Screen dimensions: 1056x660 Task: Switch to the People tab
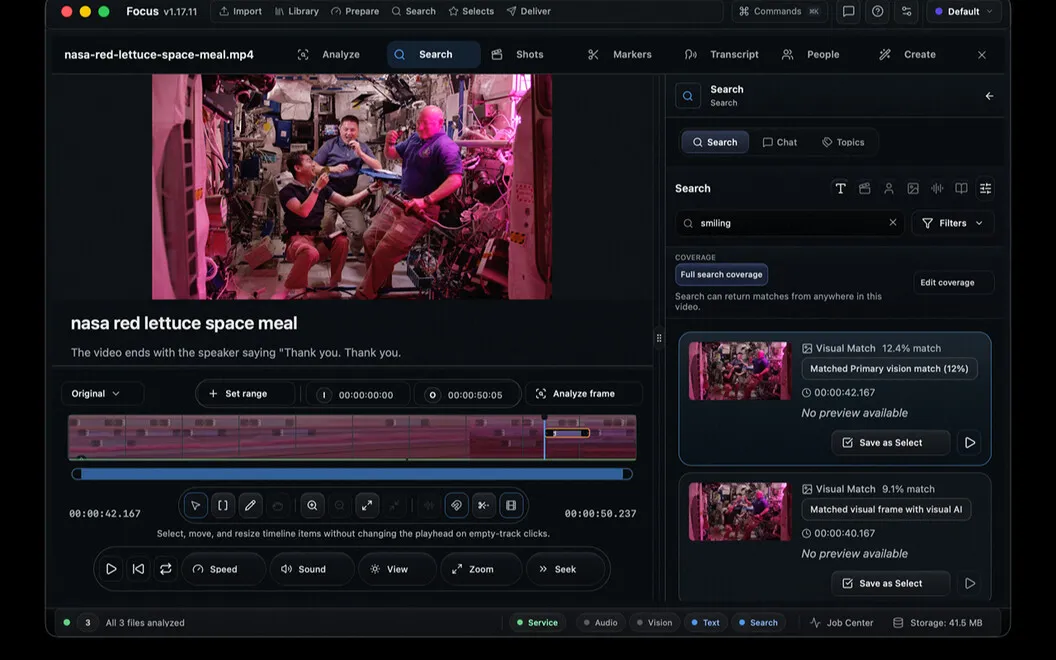pos(811,55)
